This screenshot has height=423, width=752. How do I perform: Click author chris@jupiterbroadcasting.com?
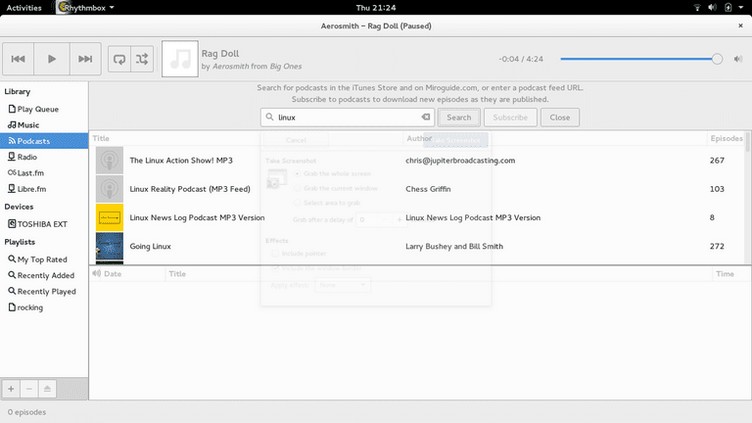tap(460, 160)
